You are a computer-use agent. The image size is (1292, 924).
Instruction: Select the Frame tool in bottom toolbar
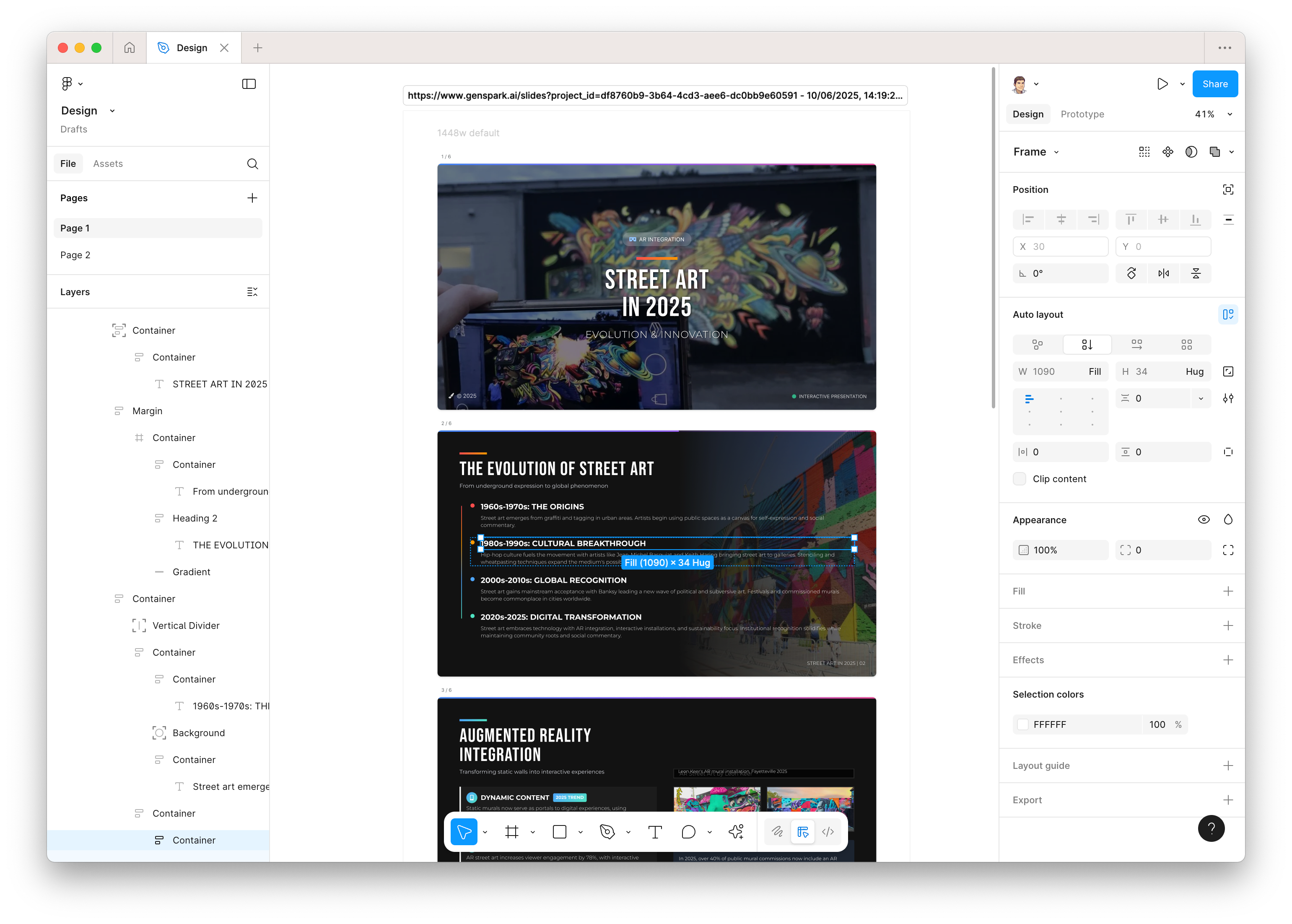[x=511, y=832]
